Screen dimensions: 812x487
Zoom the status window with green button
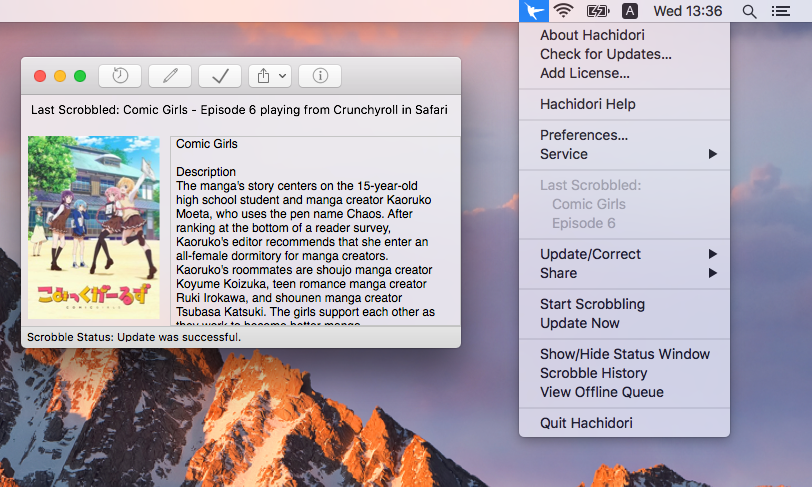pyautogui.click(x=80, y=76)
